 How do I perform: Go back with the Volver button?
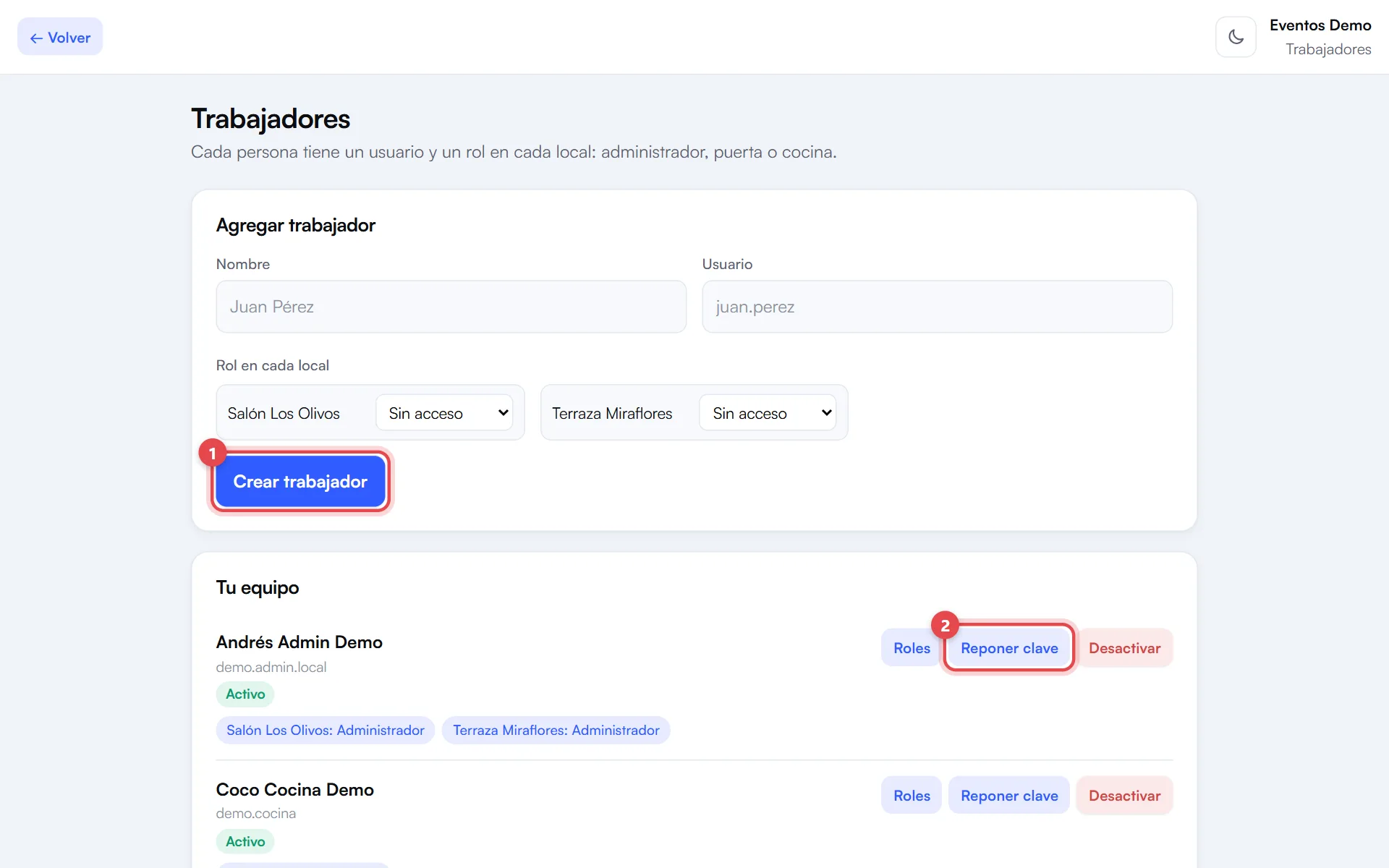coord(60,37)
